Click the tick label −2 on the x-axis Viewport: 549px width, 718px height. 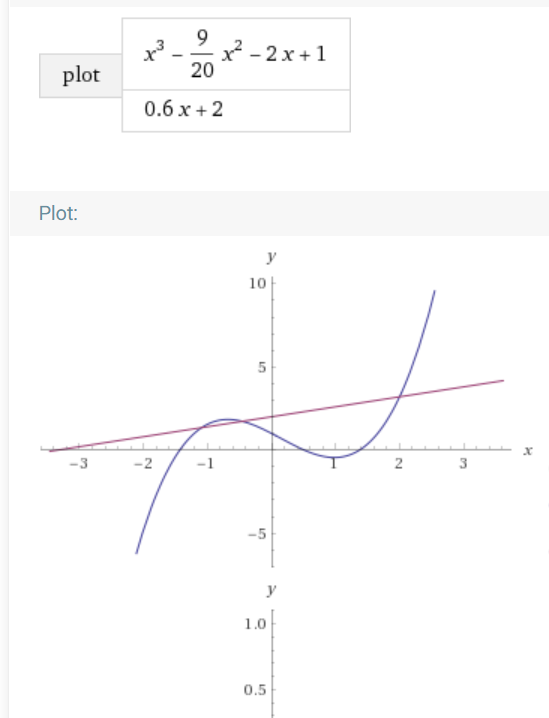(143, 464)
